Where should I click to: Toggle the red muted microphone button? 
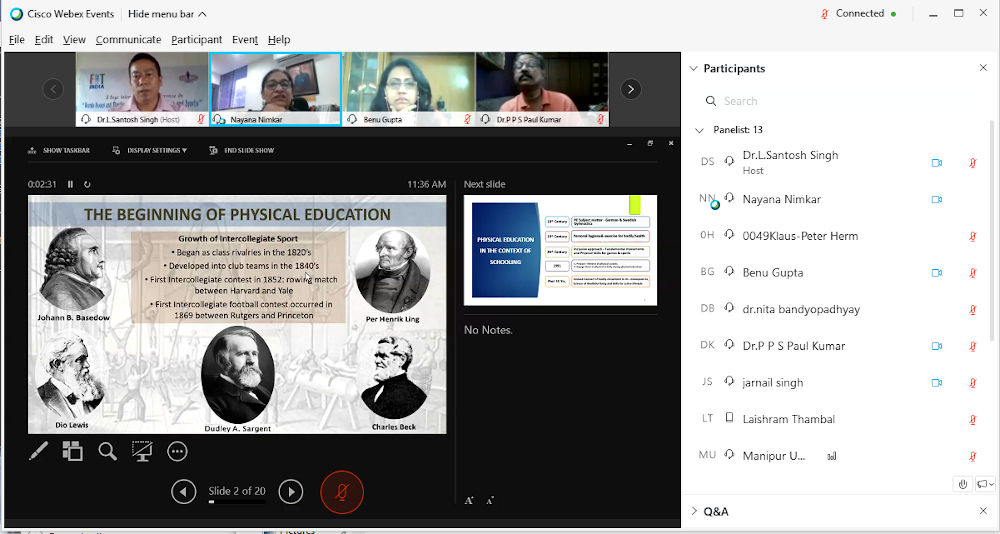pyautogui.click(x=342, y=492)
